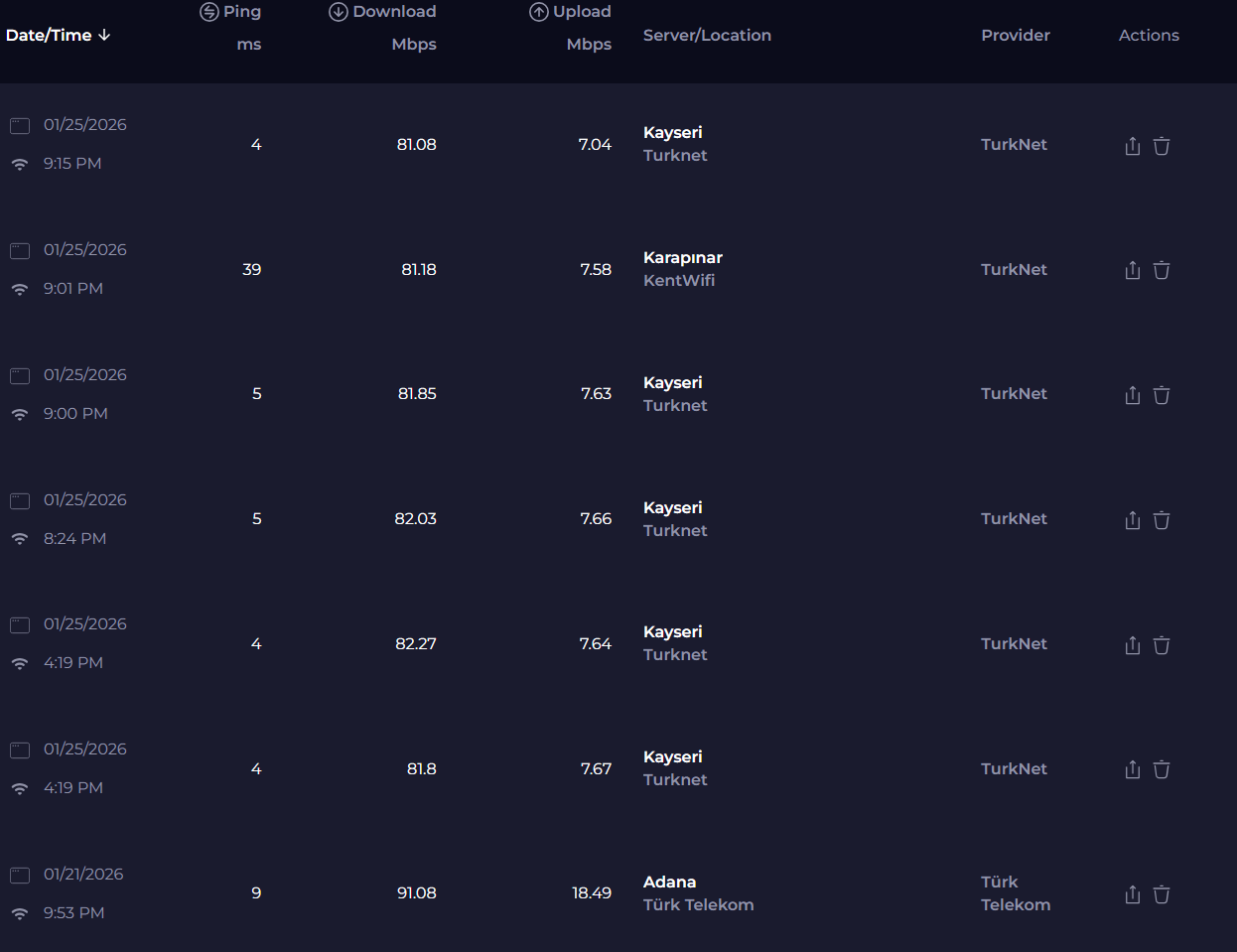Viewport: 1237px width, 952px height.
Task: Click the 39 ms ping value
Action: 252,269
